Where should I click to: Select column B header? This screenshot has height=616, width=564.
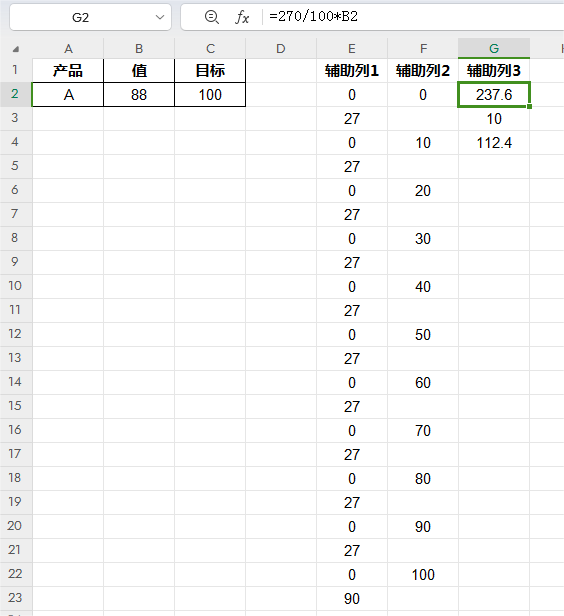pyautogui.click(x=139, y=49)
